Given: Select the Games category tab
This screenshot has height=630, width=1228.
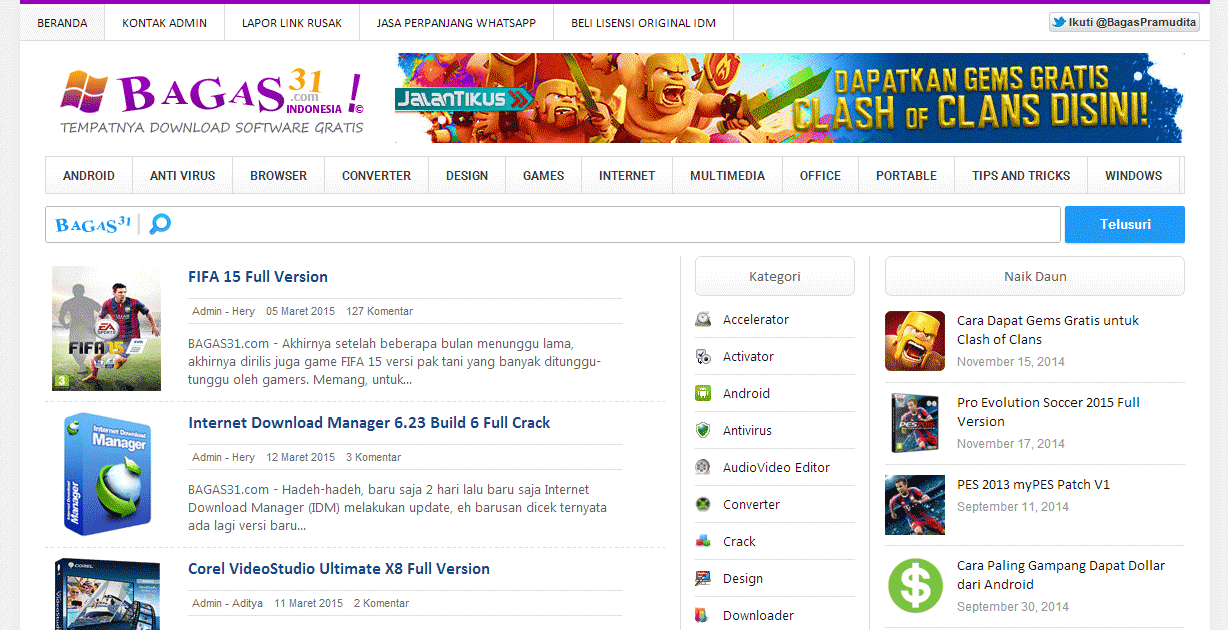Looking at the screenshot, I should (x=544, y=175).
